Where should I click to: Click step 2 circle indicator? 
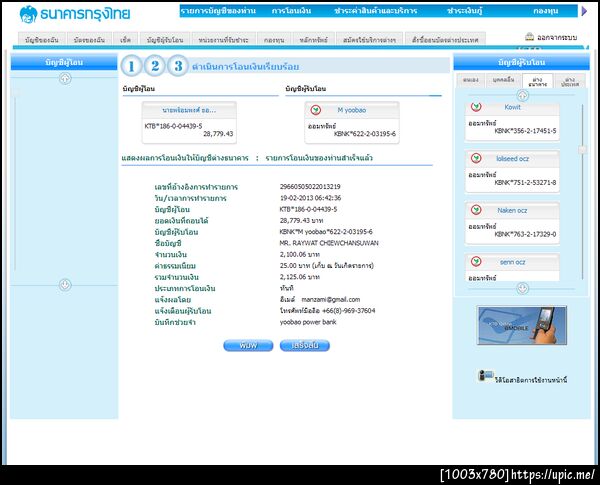[155, 66]
